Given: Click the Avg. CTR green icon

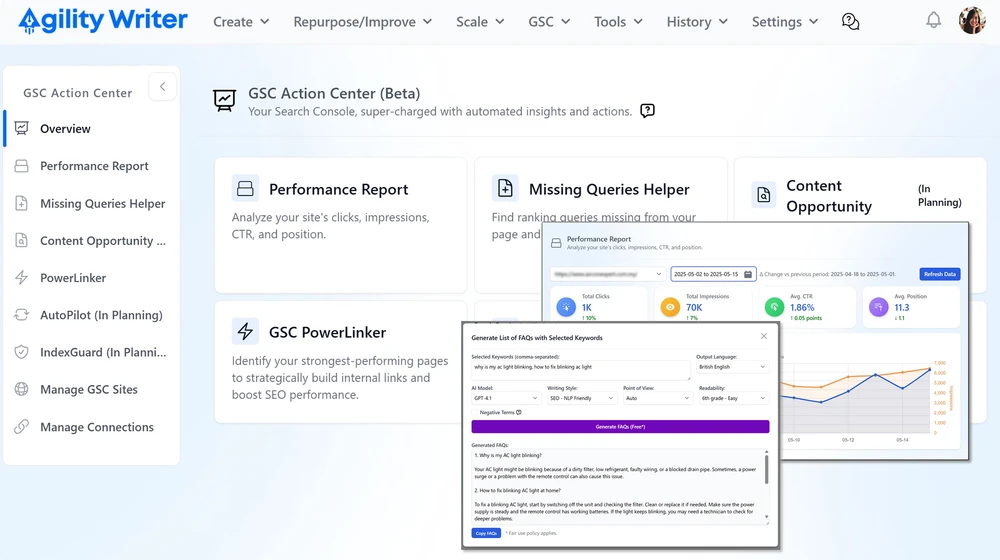Looking at the screenshot, I should [x=774, y=307].
